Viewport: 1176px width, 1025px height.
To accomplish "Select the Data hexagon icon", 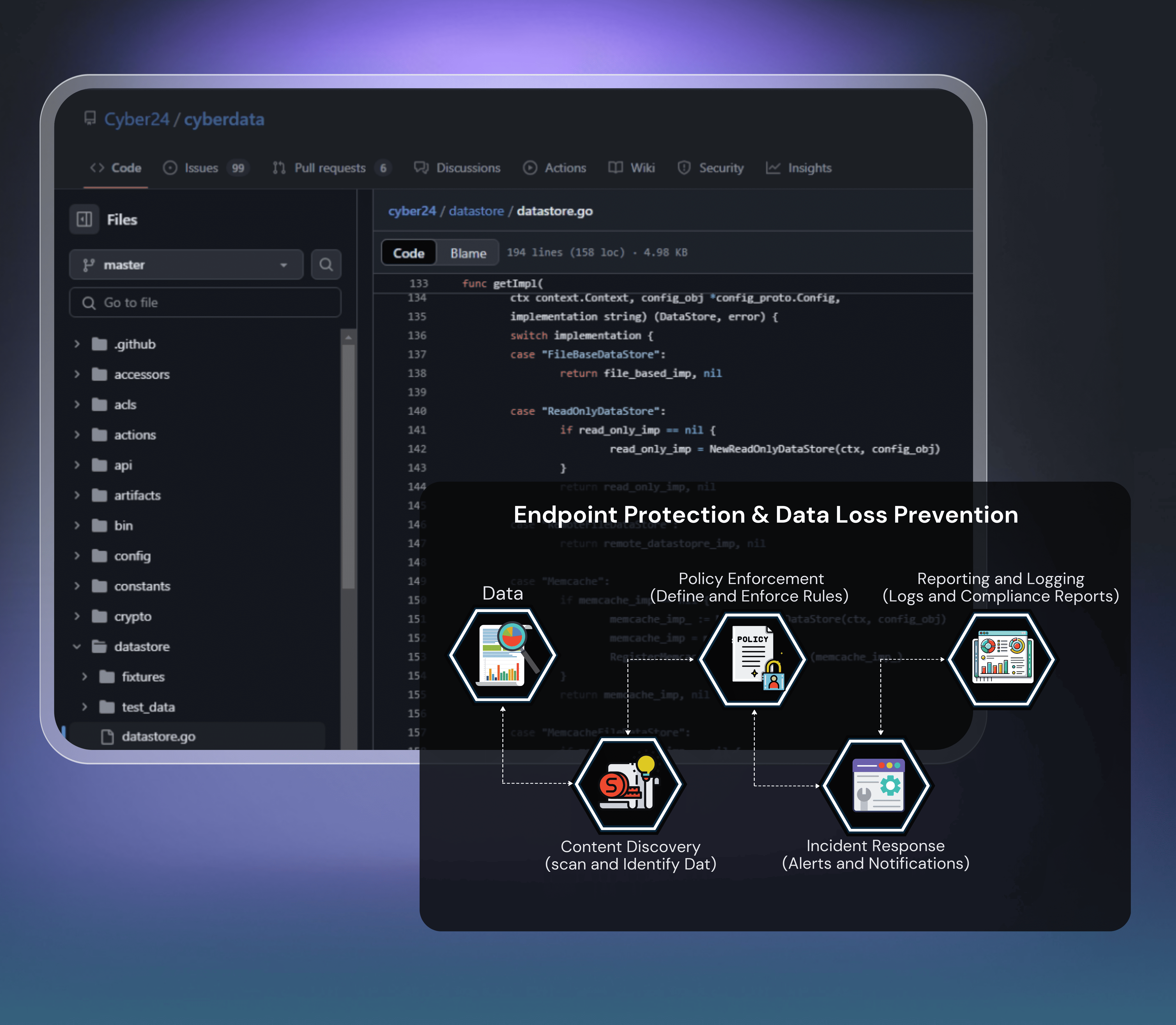I will coord(502,657).
